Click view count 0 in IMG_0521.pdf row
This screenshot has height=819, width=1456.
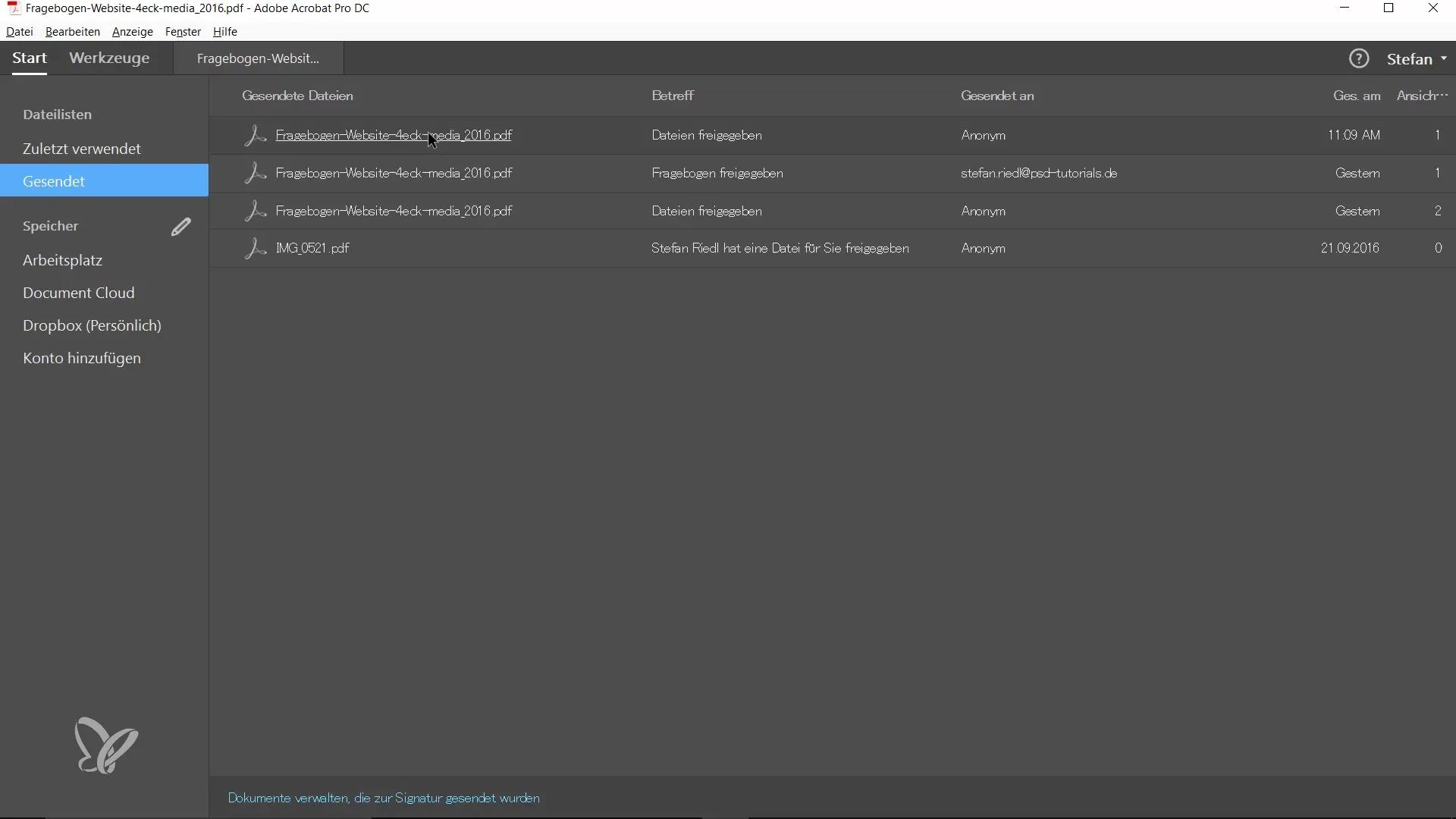1438,248
